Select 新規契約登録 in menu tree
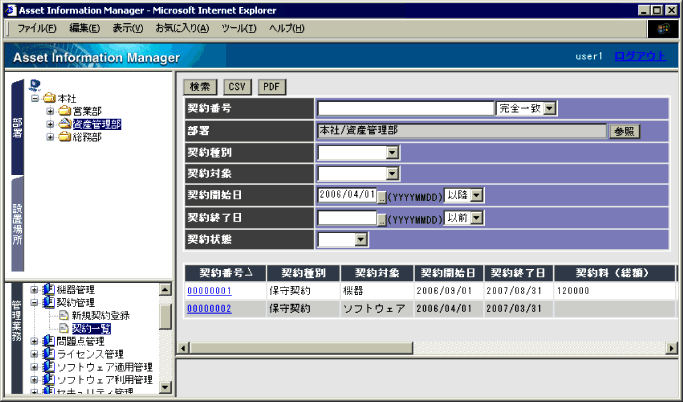683x402 pixels. coord(101,315)
